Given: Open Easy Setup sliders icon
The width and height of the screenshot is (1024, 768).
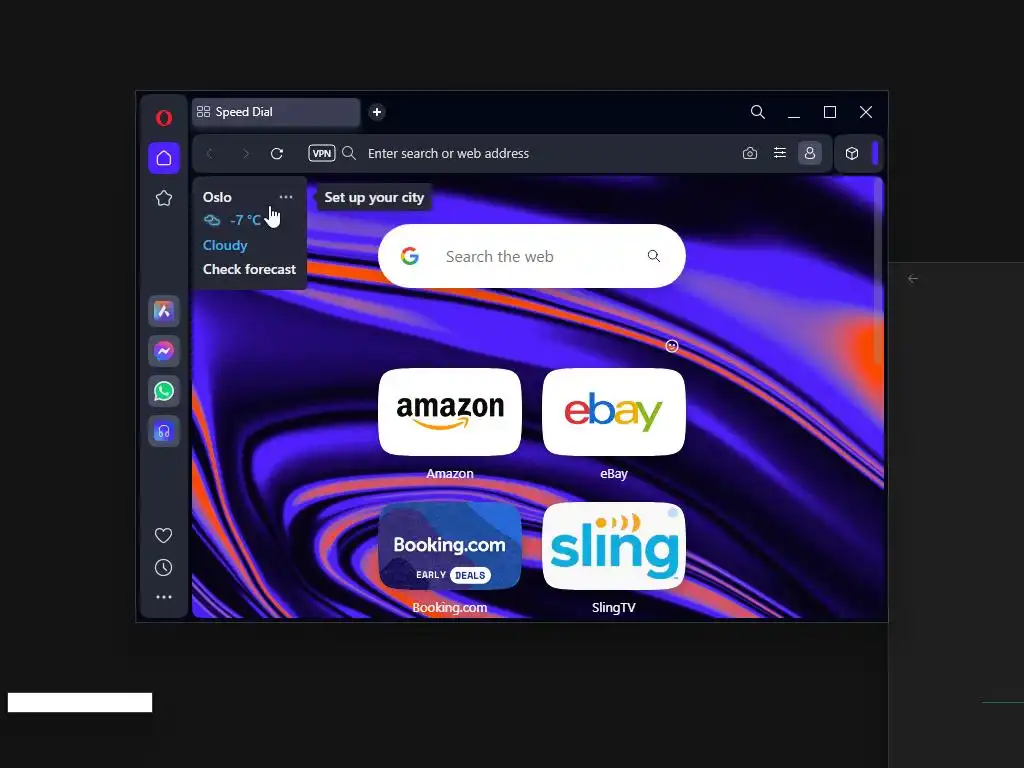Looking at the screenshot, I should pos(780,153).
